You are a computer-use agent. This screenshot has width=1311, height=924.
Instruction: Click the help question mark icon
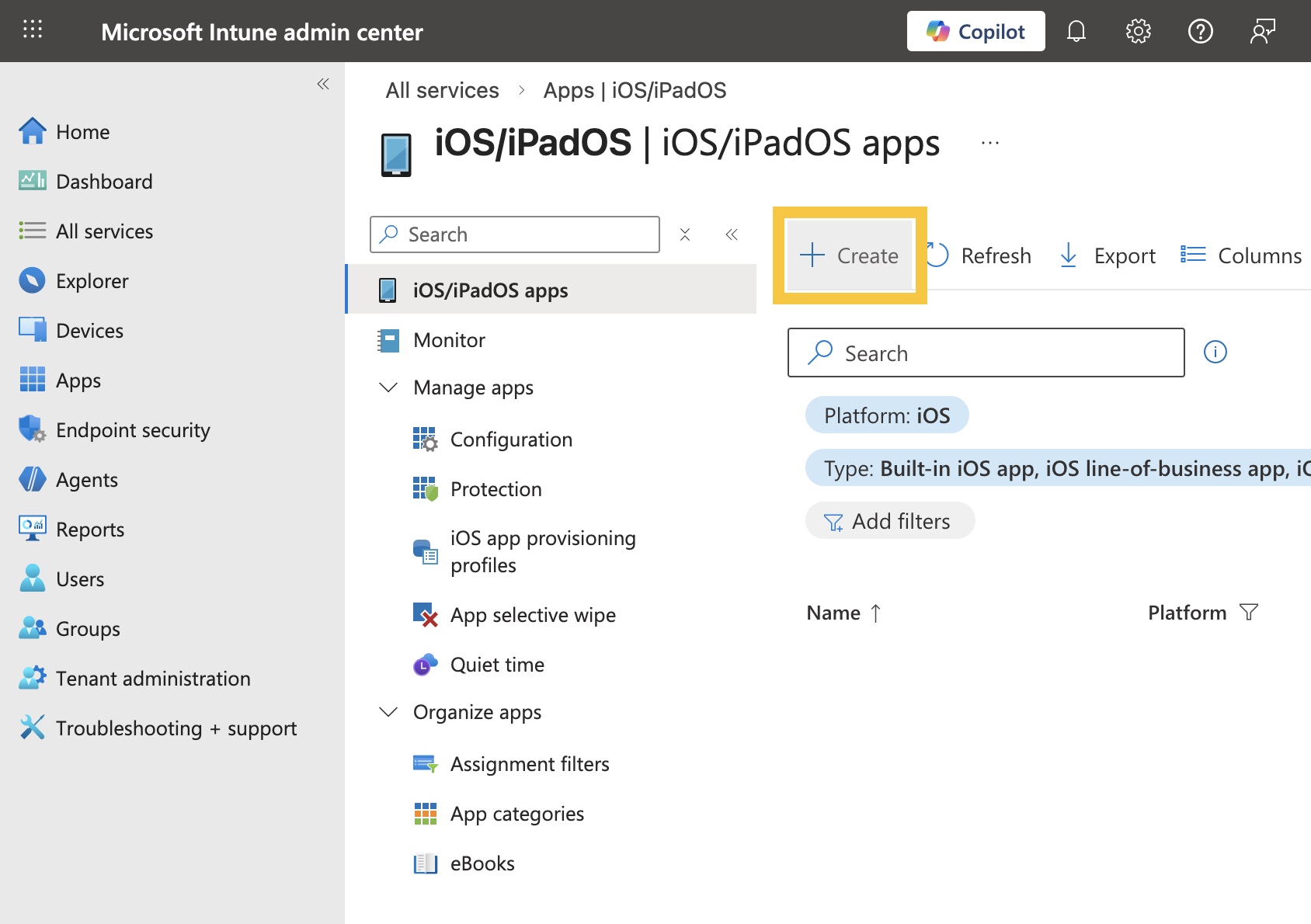pyautogui.click(x=1200, y=31)
